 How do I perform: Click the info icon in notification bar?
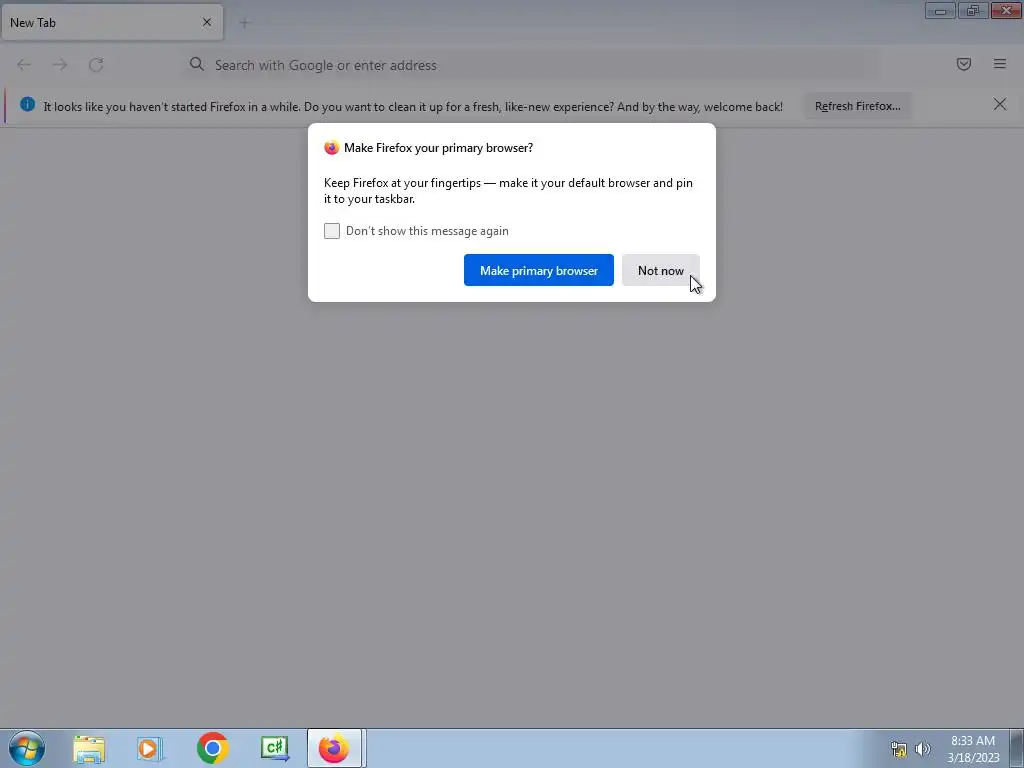click(27, 104)
